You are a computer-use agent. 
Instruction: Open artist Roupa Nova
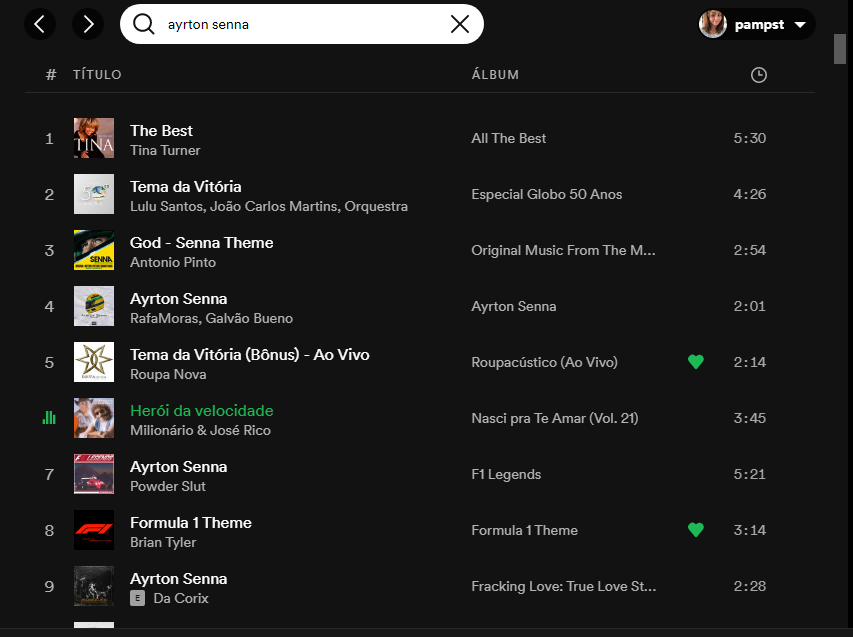(168, 374)
